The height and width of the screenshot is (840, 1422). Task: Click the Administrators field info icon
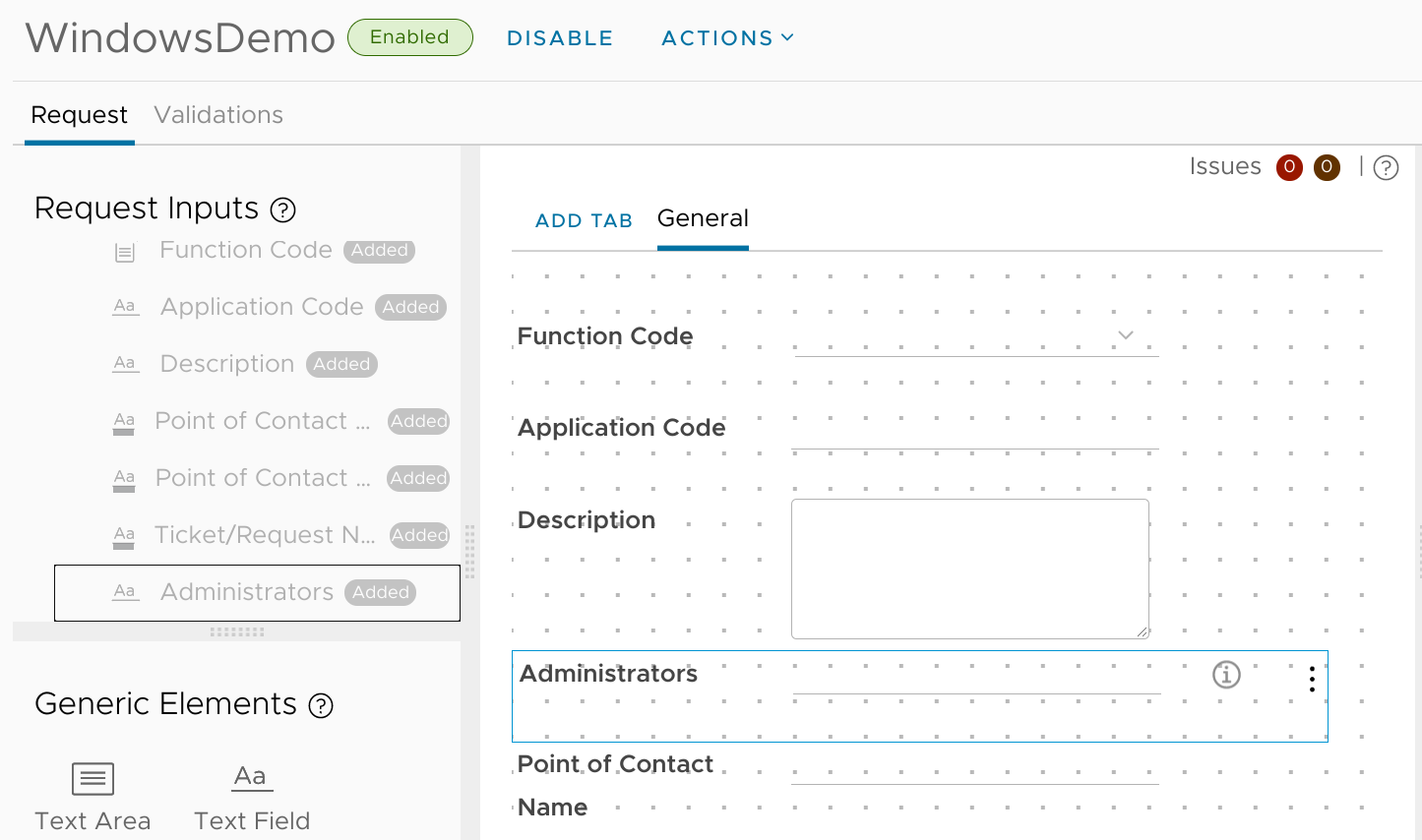(1226, 675)
